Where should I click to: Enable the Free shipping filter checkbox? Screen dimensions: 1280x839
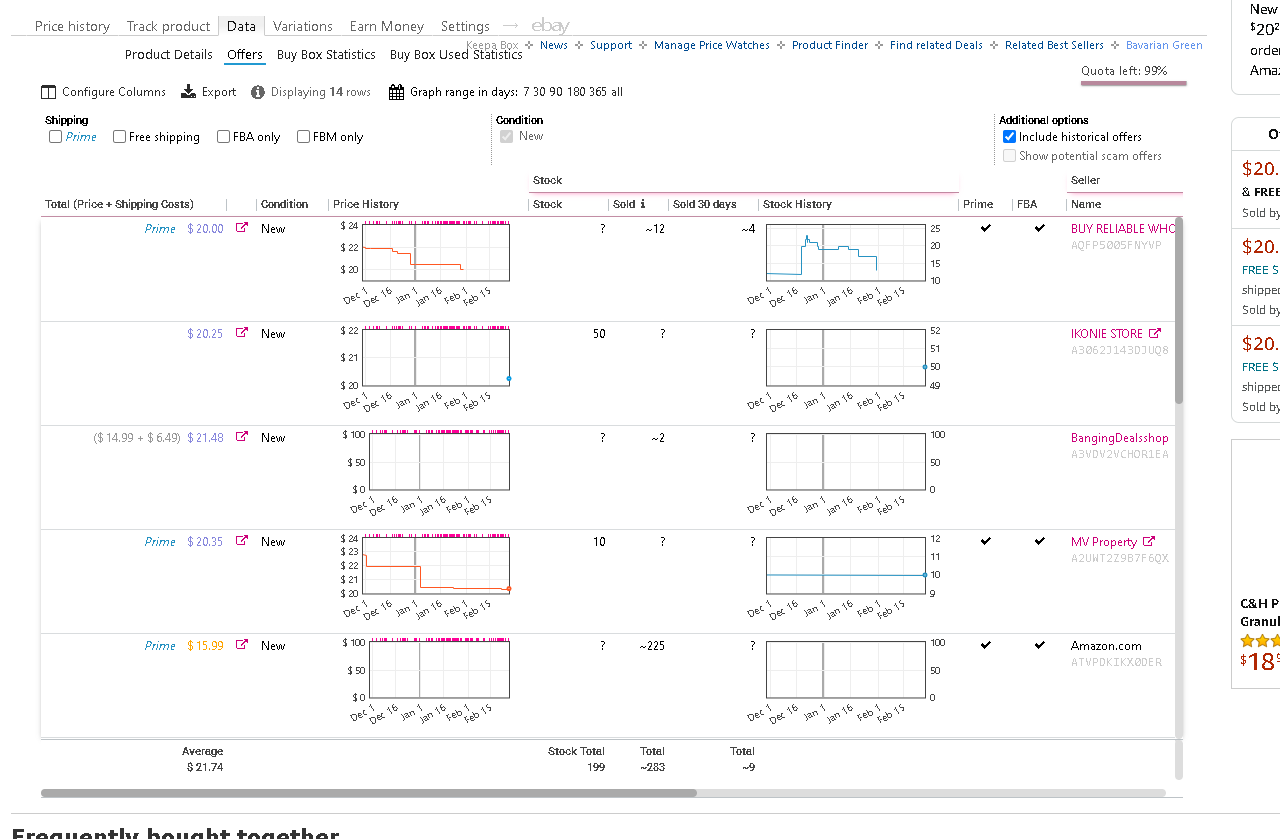[120, 137]
